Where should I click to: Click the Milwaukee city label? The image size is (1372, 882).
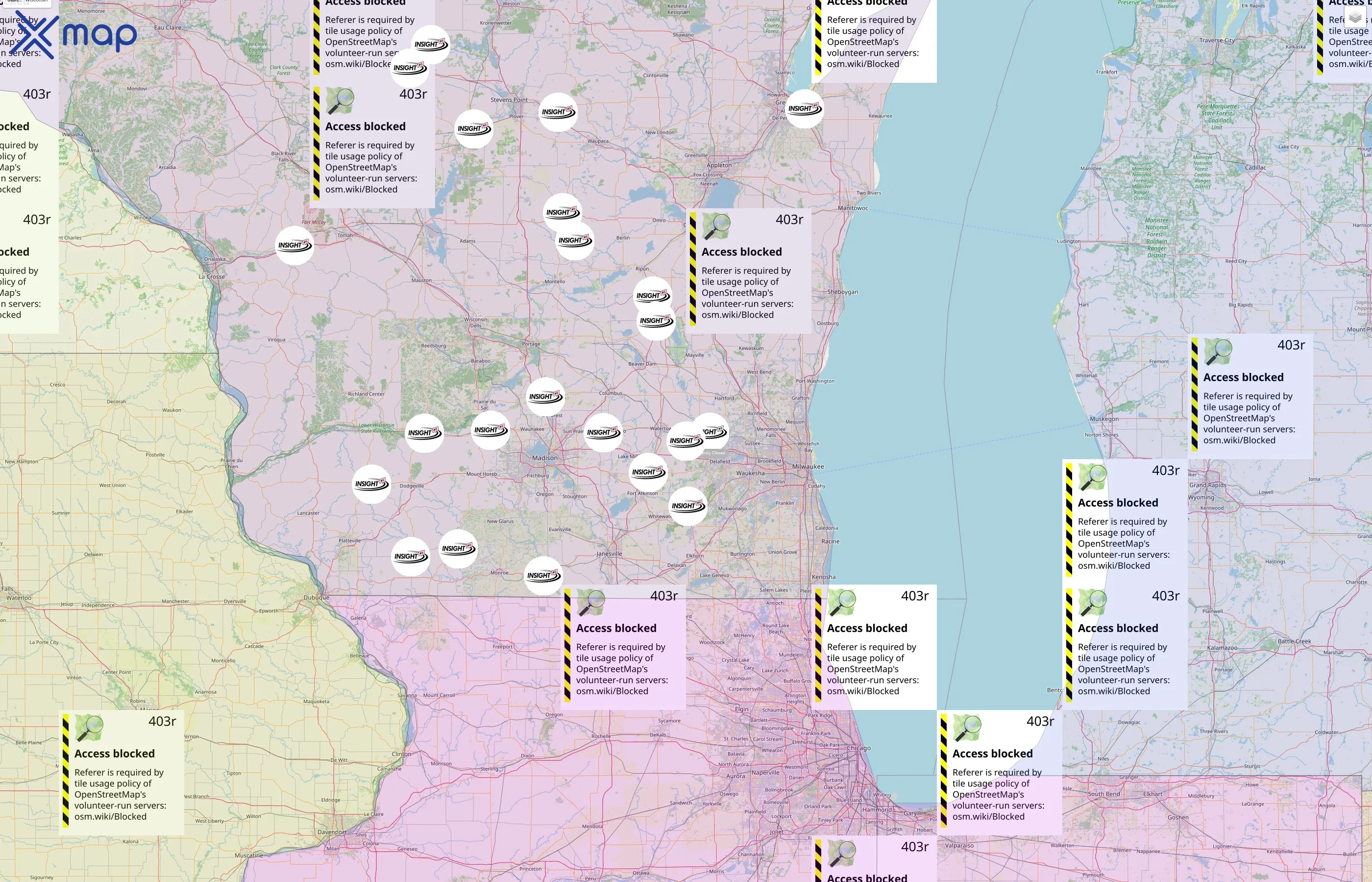tap(808, 466)
